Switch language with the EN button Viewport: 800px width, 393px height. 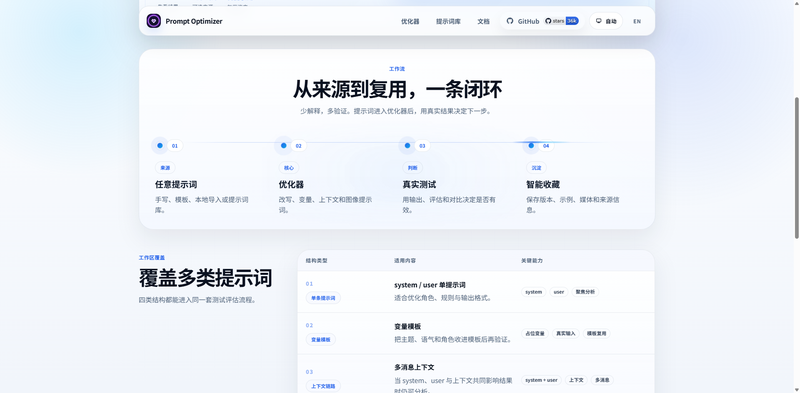pyautogui.click(x=637, y=21)
